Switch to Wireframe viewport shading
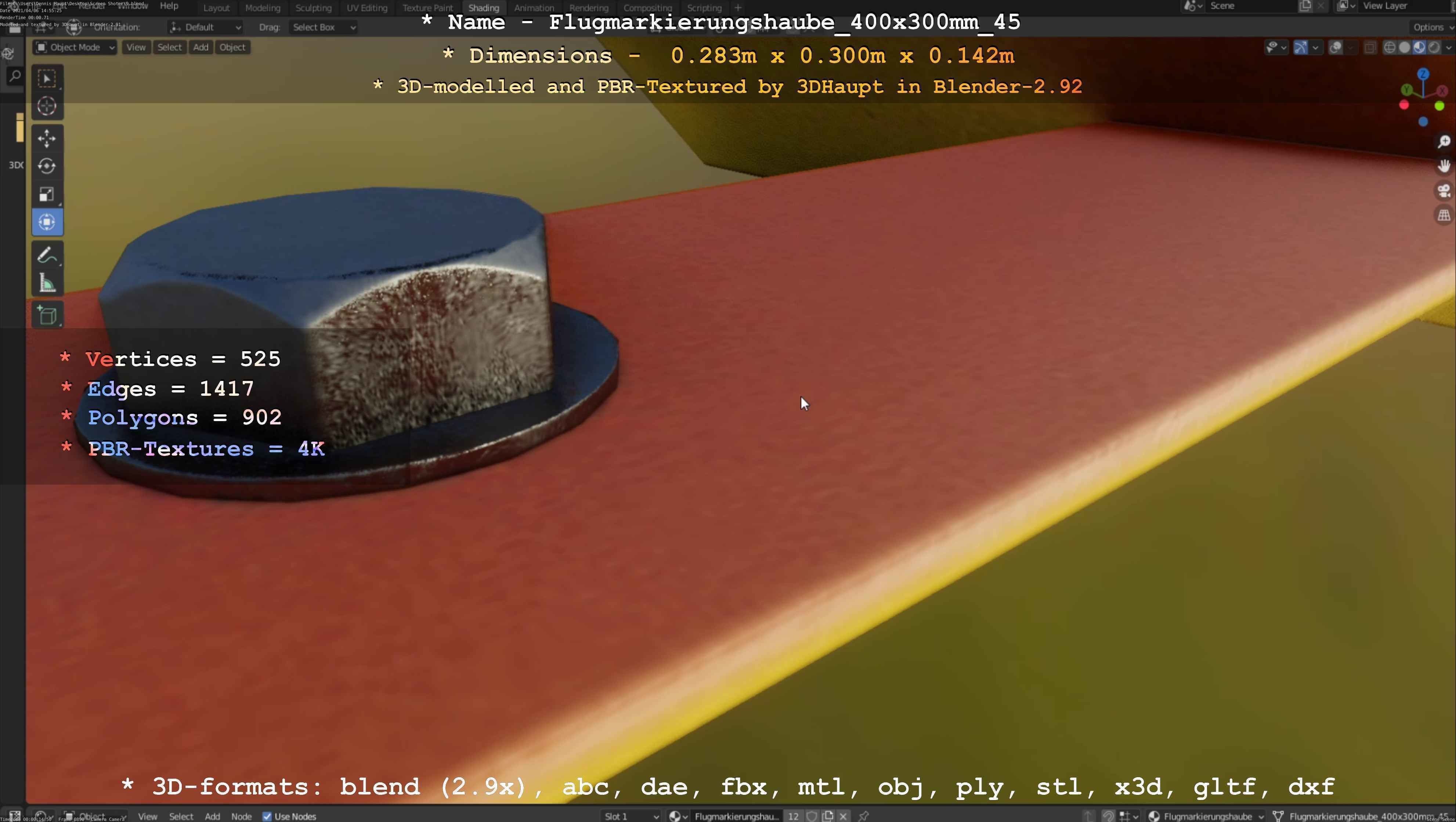The width and height of the screenshot is (1456, 822). click(1389, 47)
